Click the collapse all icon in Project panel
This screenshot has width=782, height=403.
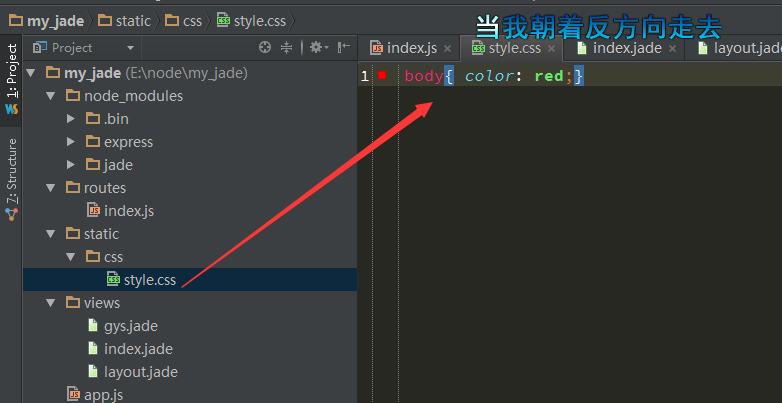[x=287, y=47]
